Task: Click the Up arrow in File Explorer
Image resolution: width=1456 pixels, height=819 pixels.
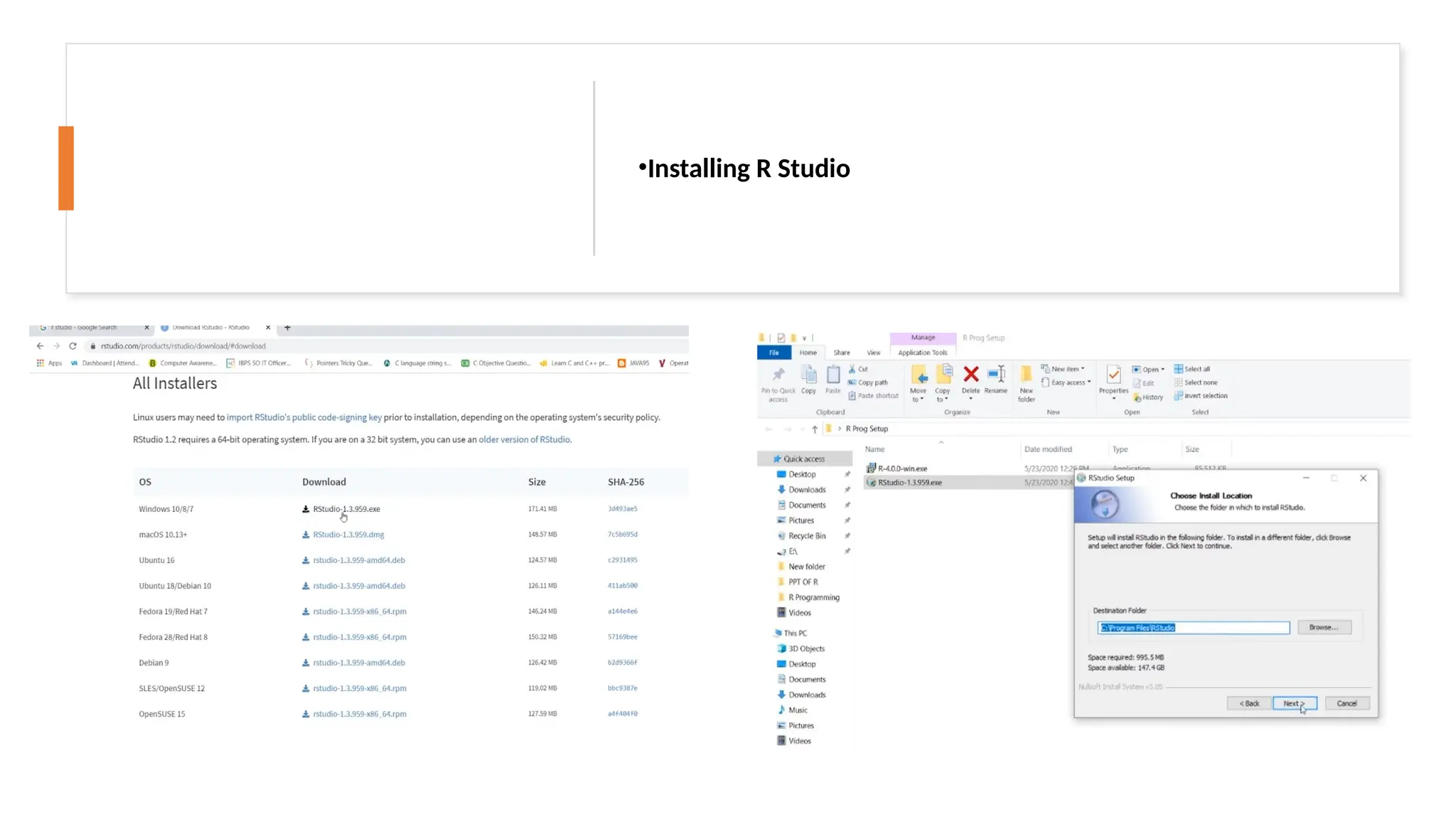Action: (x=815, y=429)
